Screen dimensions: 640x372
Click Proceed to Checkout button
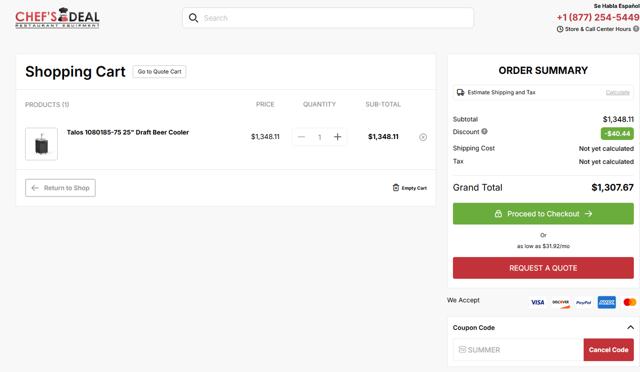(x=543, y=214)
